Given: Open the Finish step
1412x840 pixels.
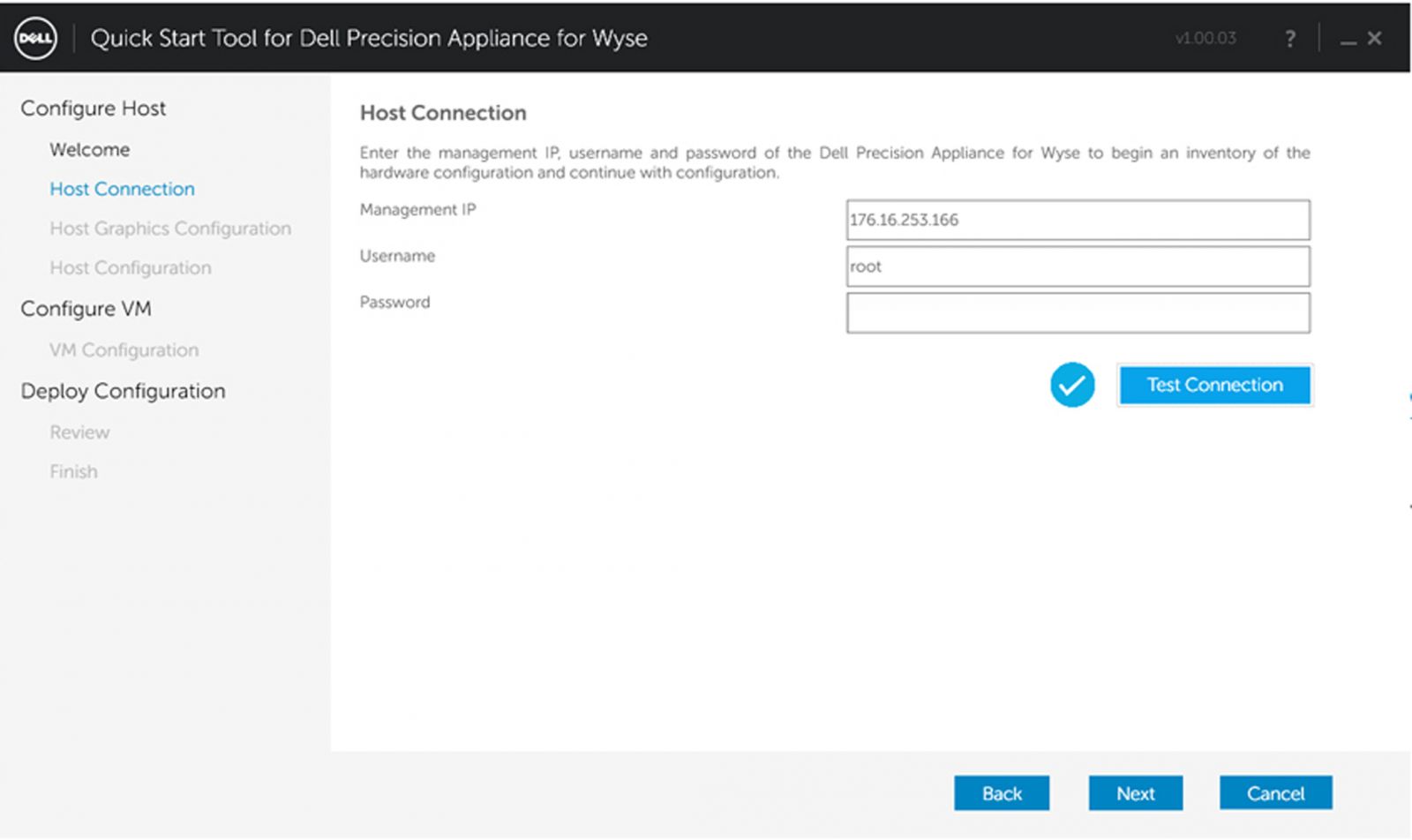Looking at the screenshot, I should 73,471.
